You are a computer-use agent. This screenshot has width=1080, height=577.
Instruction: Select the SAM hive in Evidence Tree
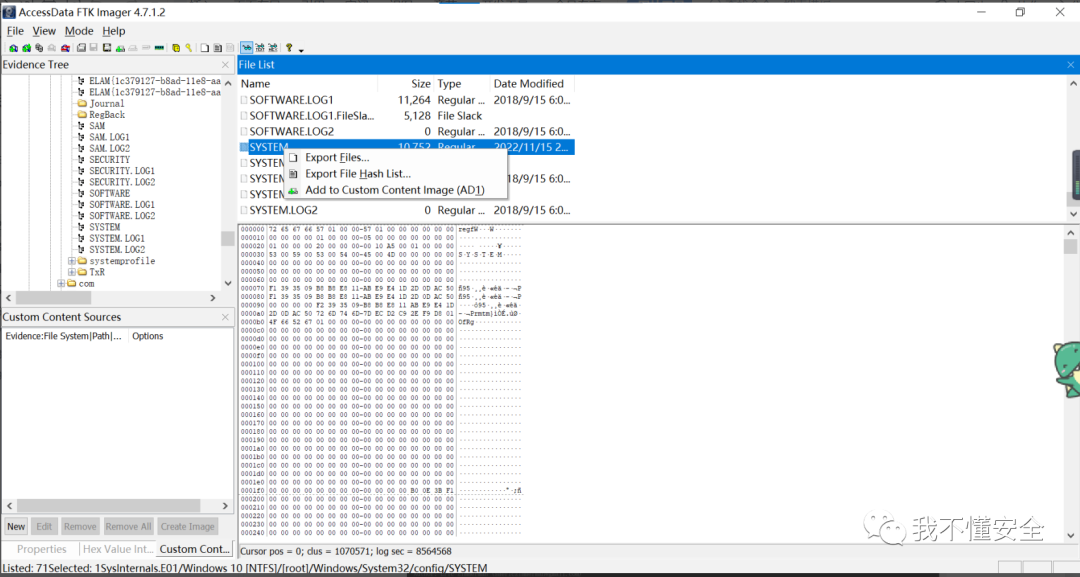point(97,126)
